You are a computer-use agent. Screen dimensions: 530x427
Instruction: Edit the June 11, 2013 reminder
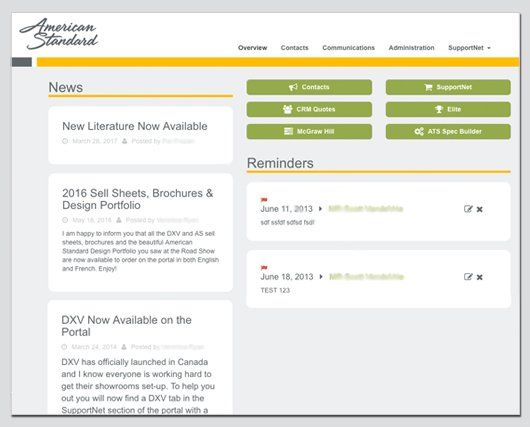tap(468, 209)
